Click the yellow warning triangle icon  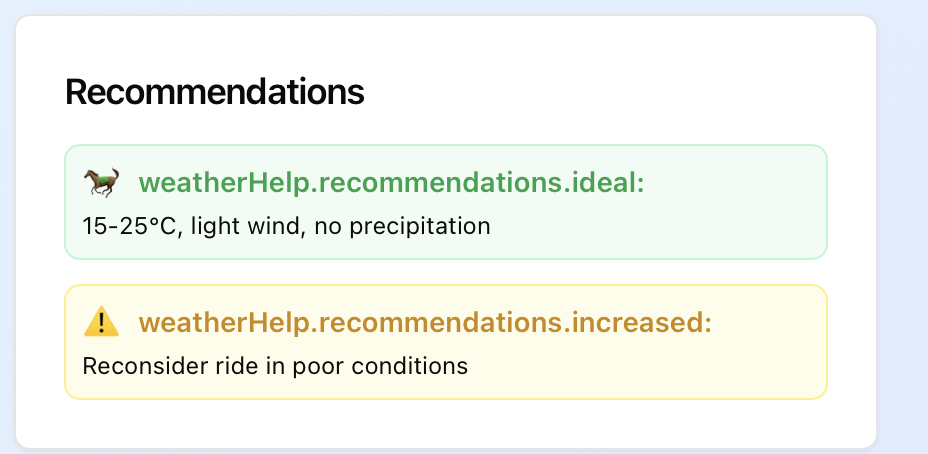[x=101, y=322]
